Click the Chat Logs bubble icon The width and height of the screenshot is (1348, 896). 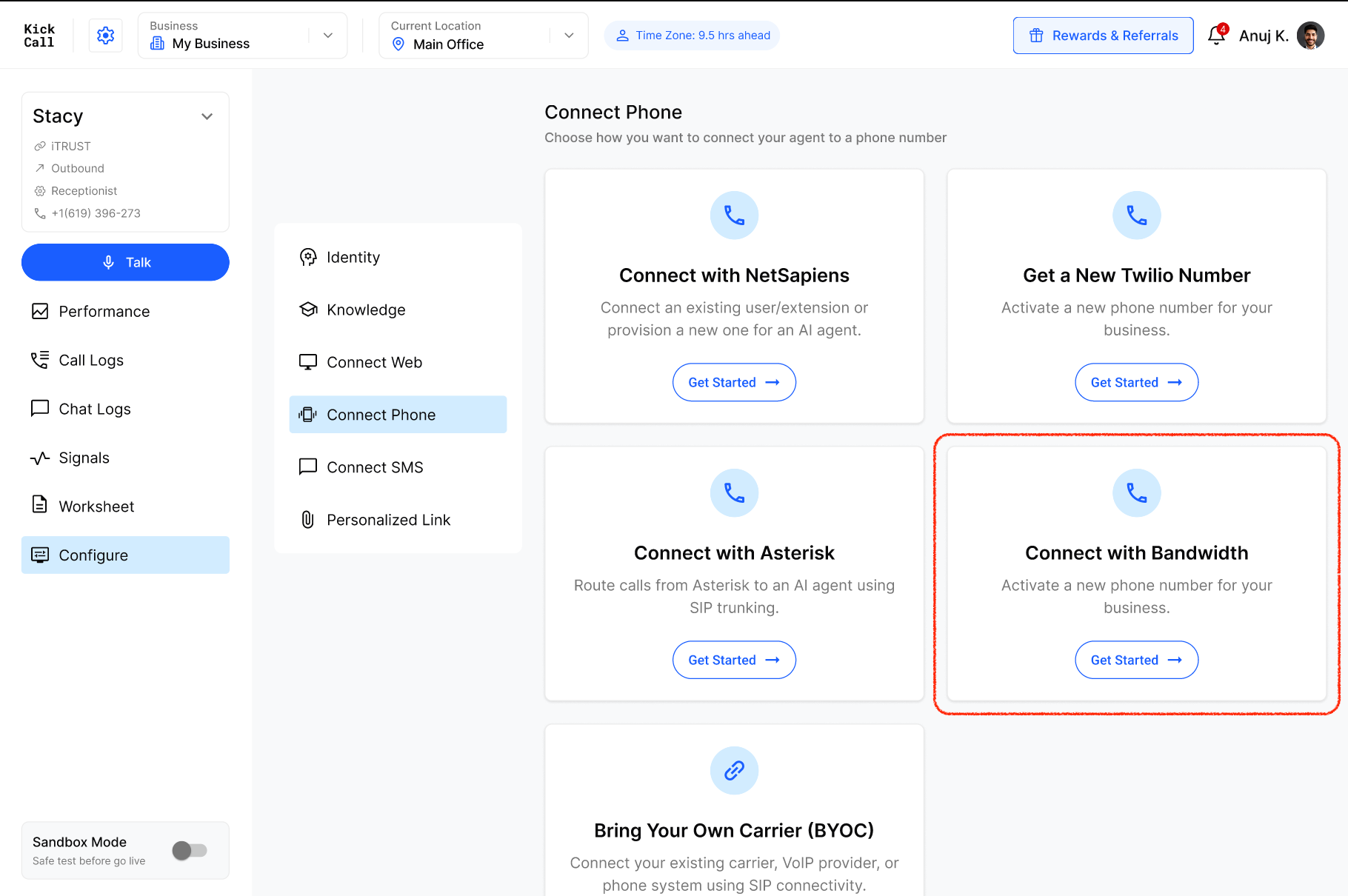pyautogui.click(x=40, y=409)
